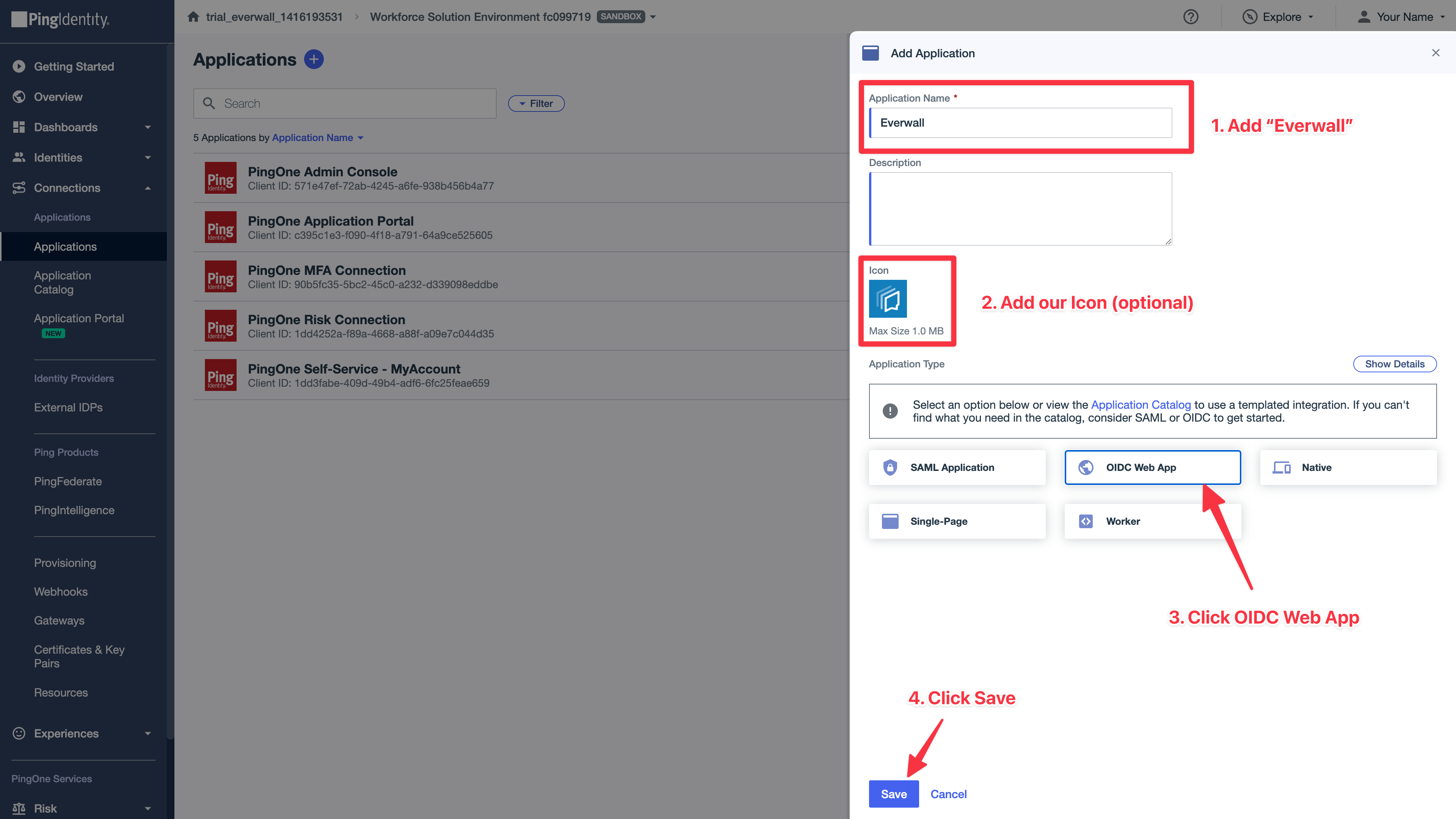This screenshot has width=1456, height=819.
Task: Expand the Risk menu
Action: [147, 809]
